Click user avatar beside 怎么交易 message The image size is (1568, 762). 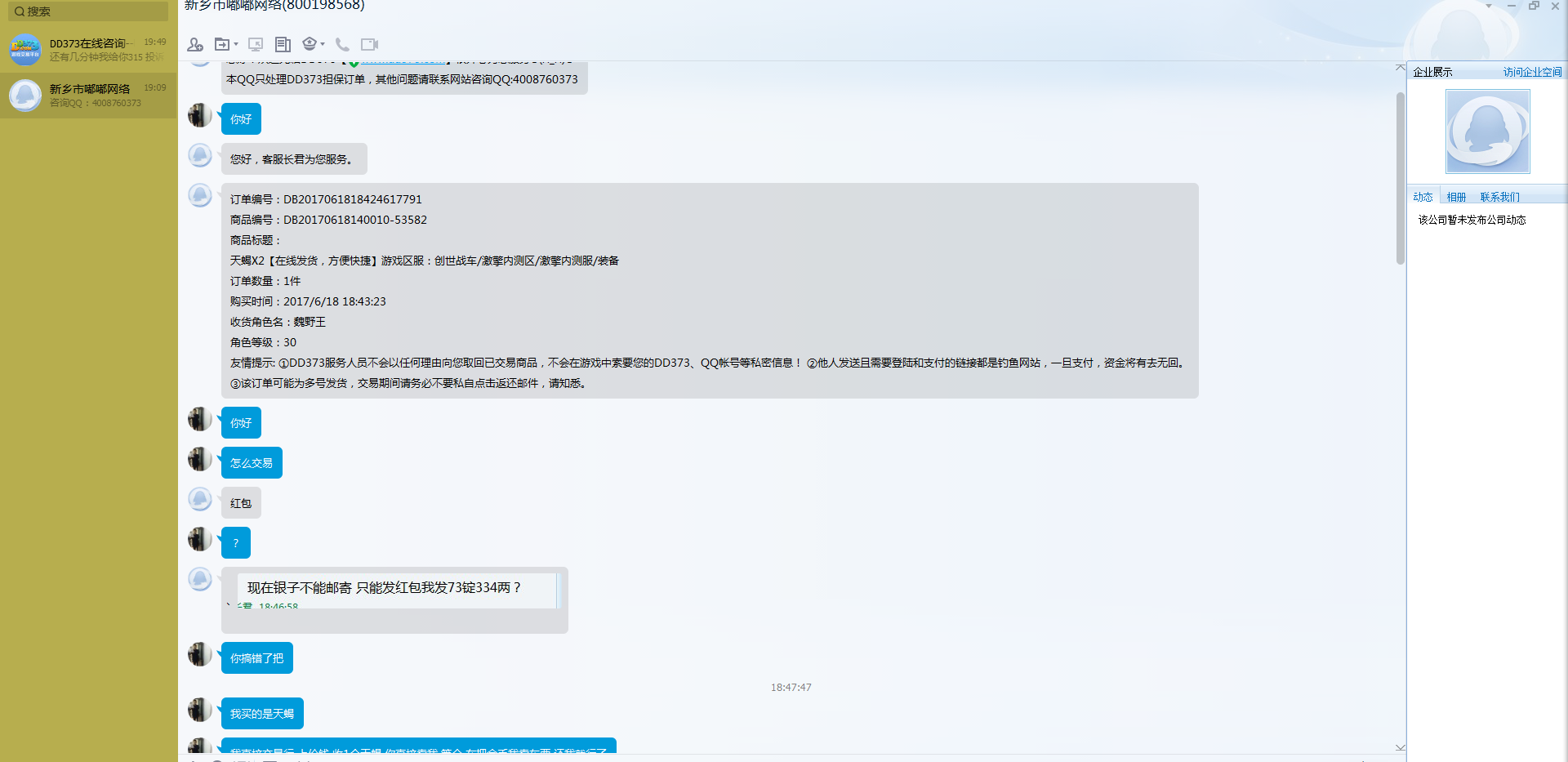[x=200, y=459]
